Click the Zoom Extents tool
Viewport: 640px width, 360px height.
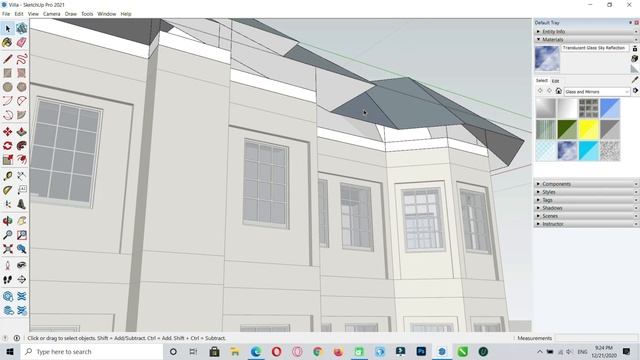click(8, 249)
